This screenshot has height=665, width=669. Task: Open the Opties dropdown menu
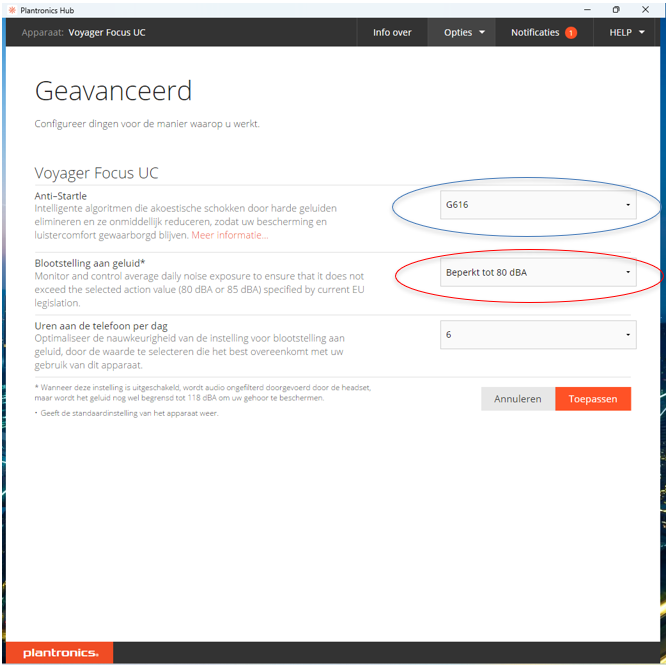coord(461,32)
